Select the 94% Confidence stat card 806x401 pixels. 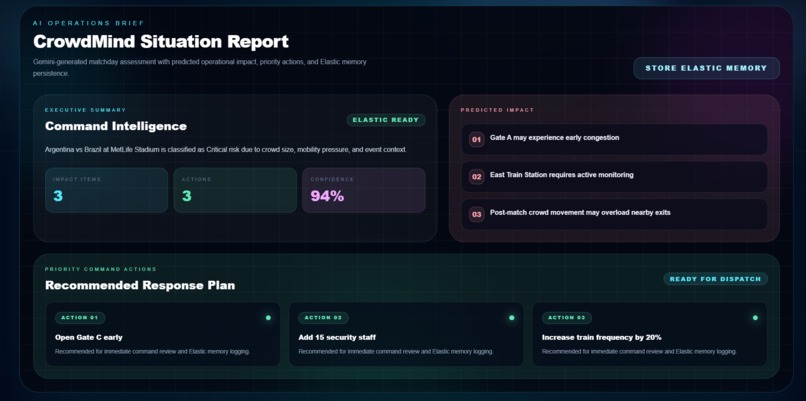coord(363,190)
